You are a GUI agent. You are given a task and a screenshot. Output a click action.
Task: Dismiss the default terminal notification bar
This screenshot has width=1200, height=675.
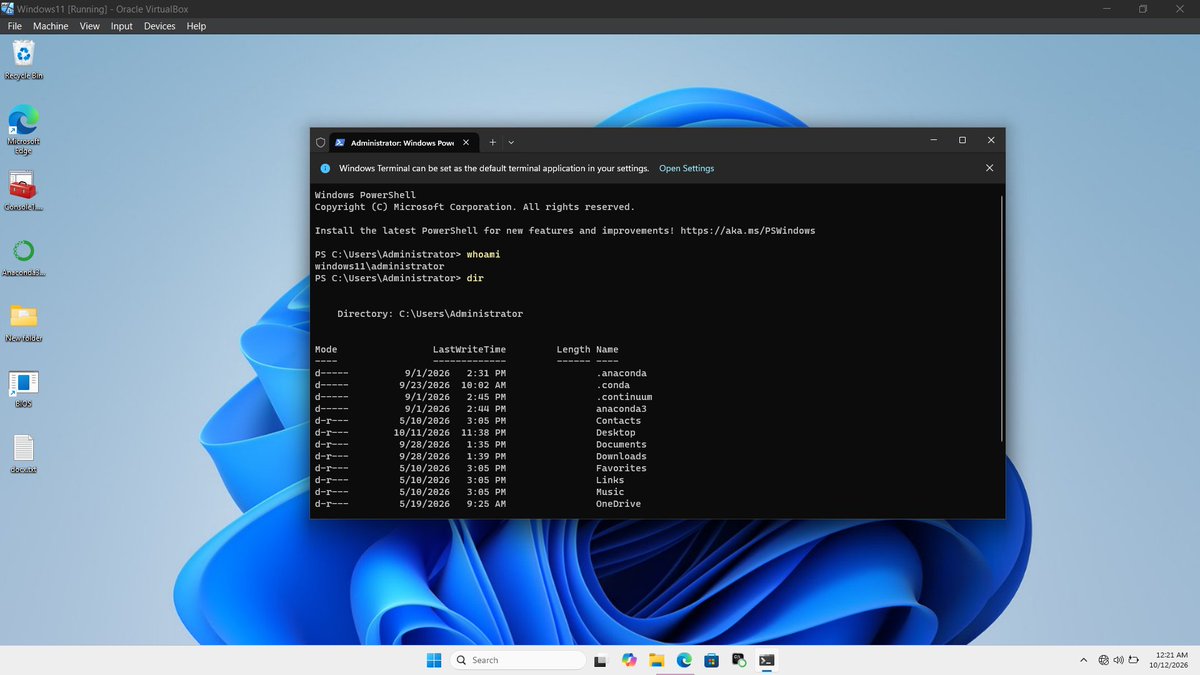(x=989, y=168)
